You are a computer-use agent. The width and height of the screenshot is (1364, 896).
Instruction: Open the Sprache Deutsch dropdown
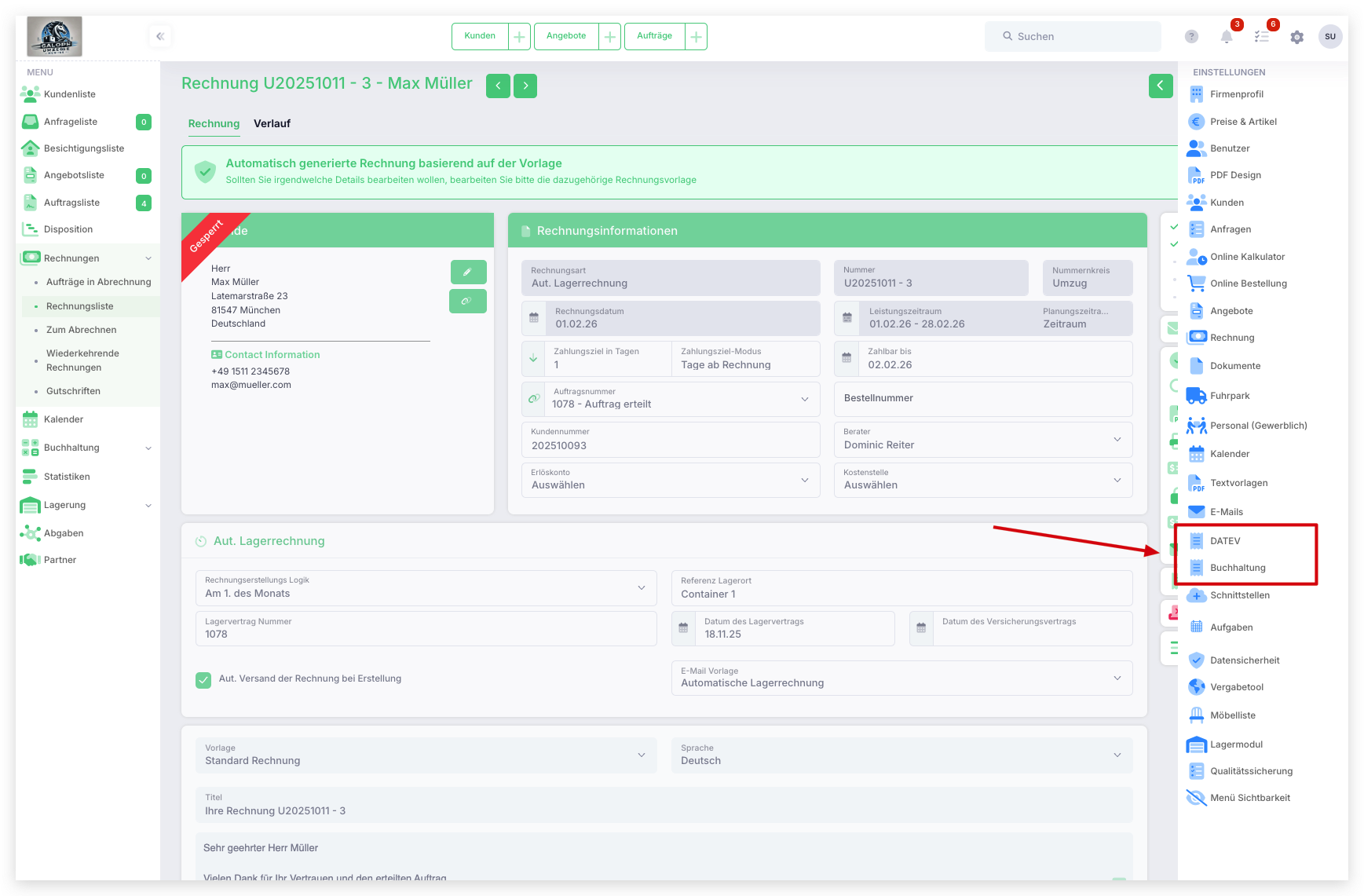click(x=902, y=755)
